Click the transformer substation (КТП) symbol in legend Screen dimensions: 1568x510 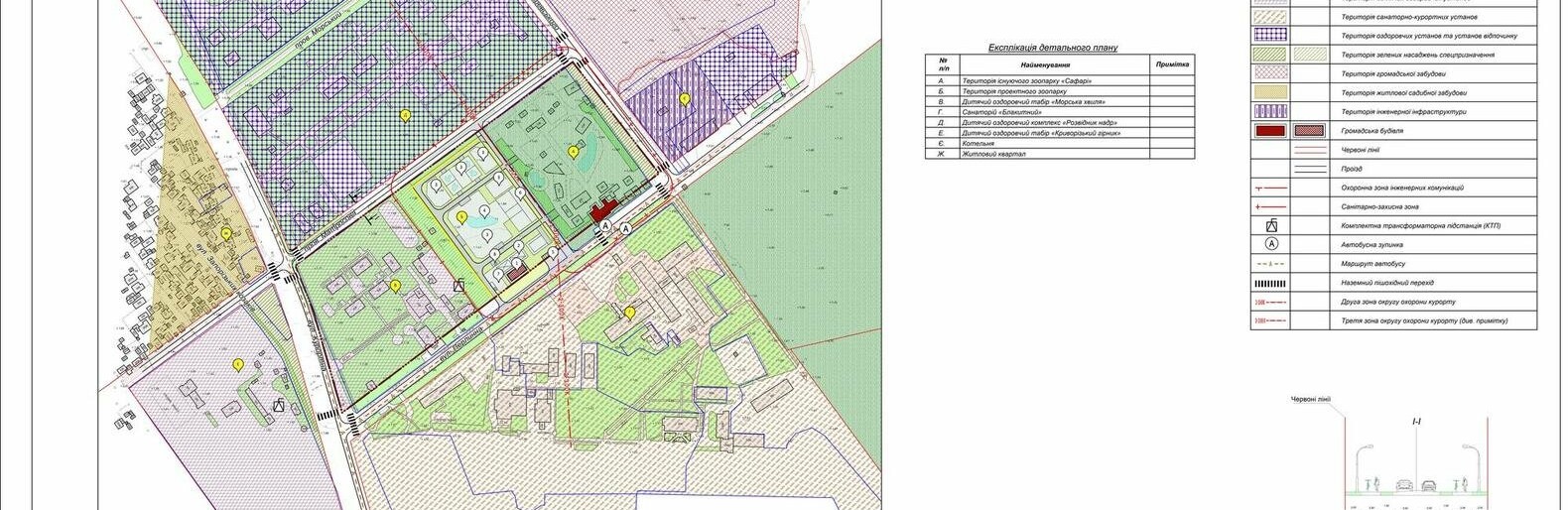(1271, 225)
